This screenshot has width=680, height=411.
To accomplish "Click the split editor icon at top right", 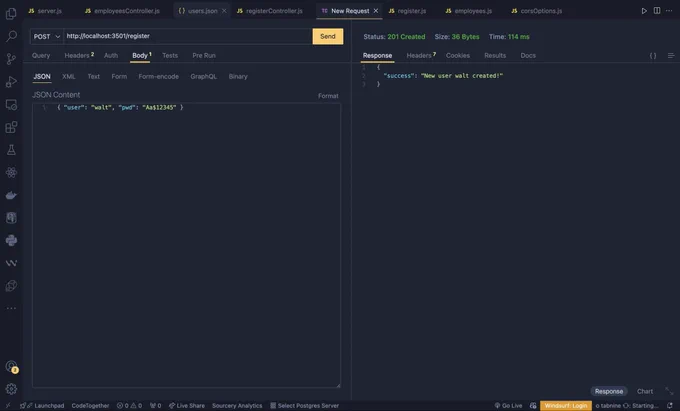I will [657, 10].
